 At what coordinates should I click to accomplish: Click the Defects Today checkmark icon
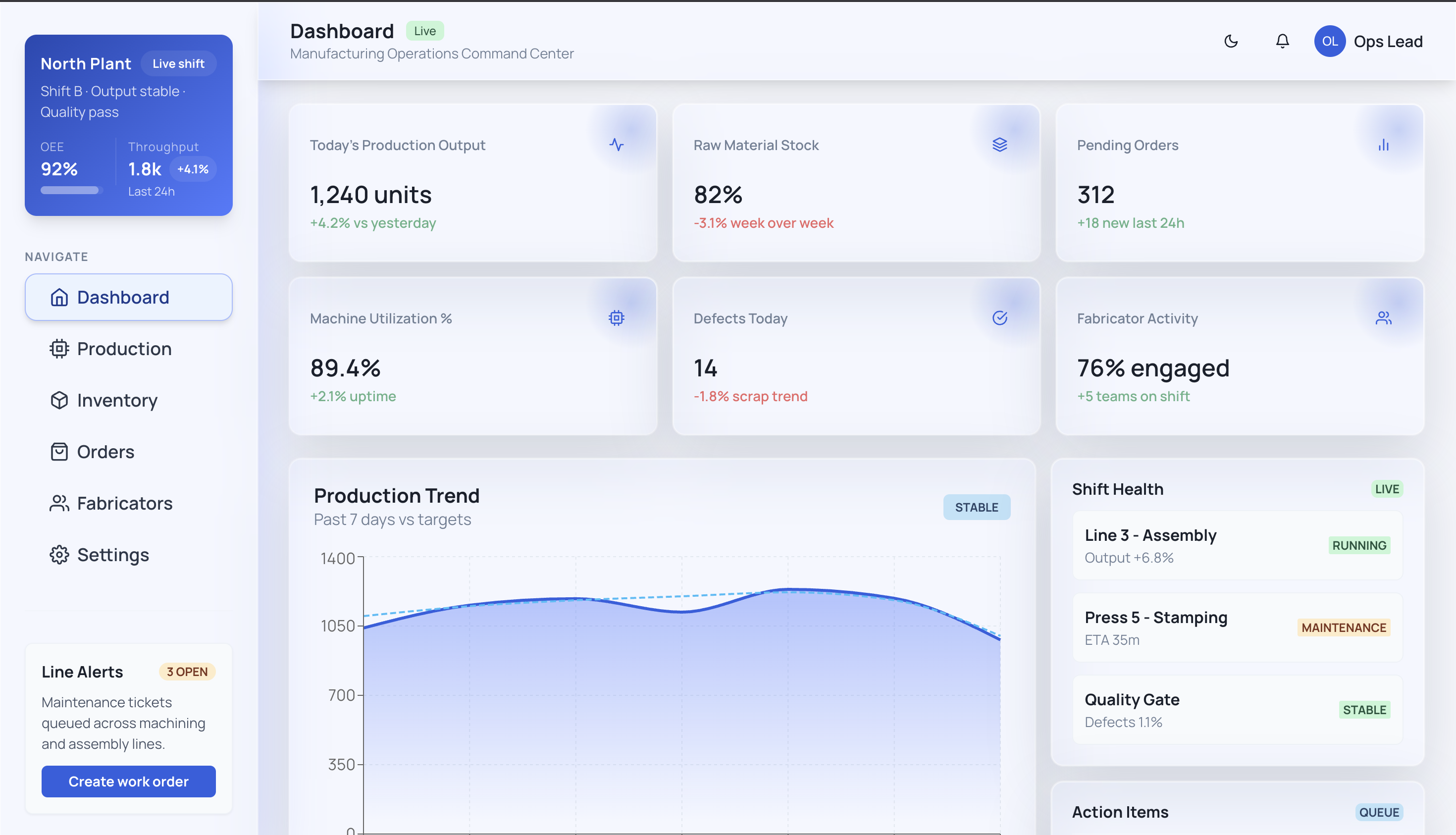1000,318
